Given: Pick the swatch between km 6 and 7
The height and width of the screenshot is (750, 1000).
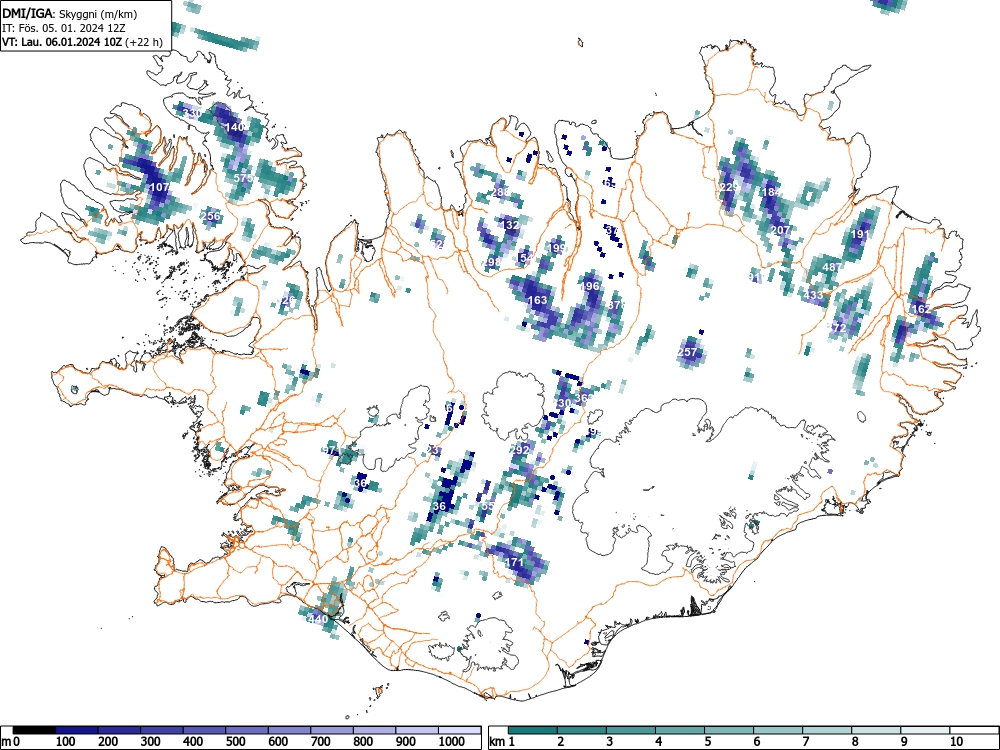Looking at the screenshot, I should click(778, 730).
